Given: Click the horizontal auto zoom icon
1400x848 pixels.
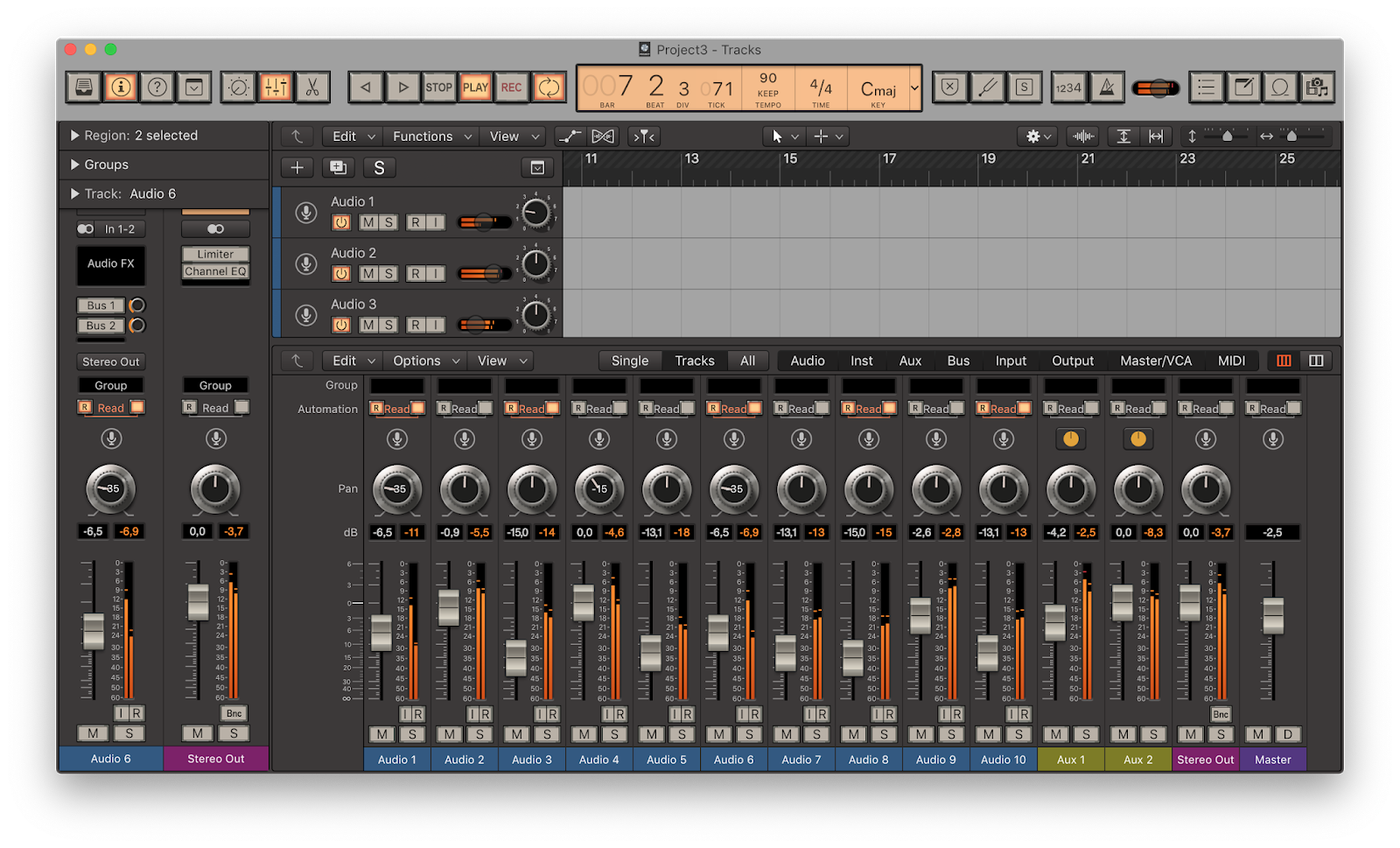Looking at the screenshot, I should pos(1156,136).
